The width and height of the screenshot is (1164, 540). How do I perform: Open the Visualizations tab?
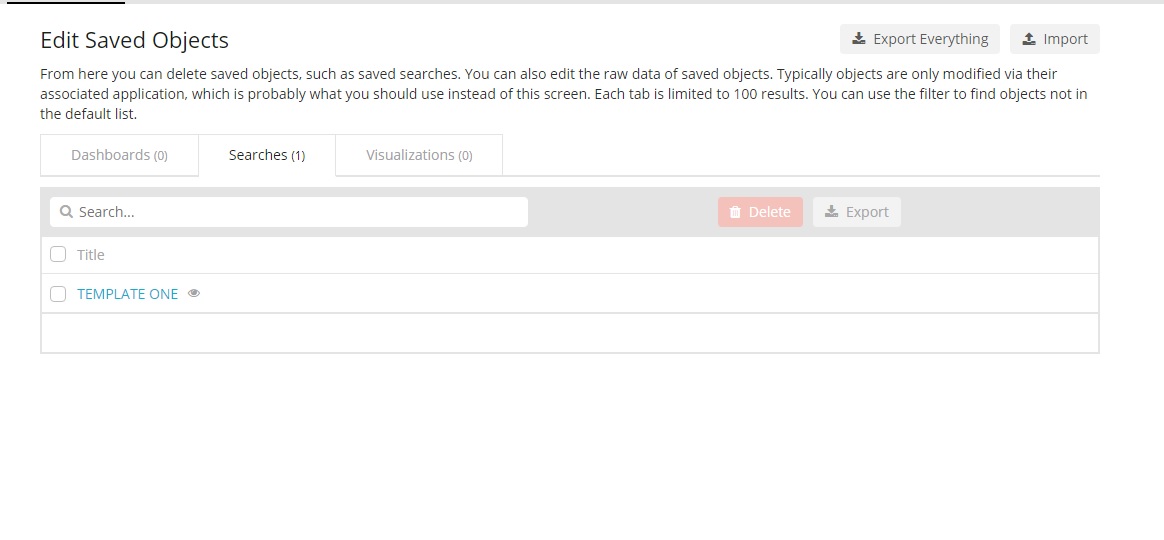[x=419, y=155]
